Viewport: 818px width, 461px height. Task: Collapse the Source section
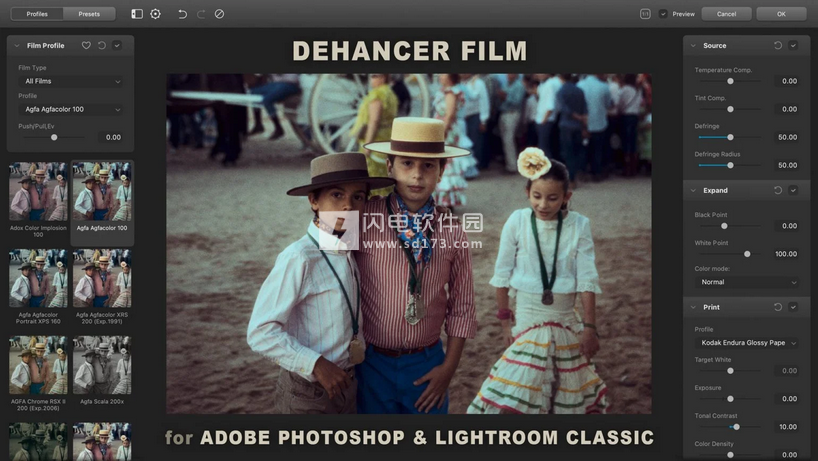tap(693, 45)
